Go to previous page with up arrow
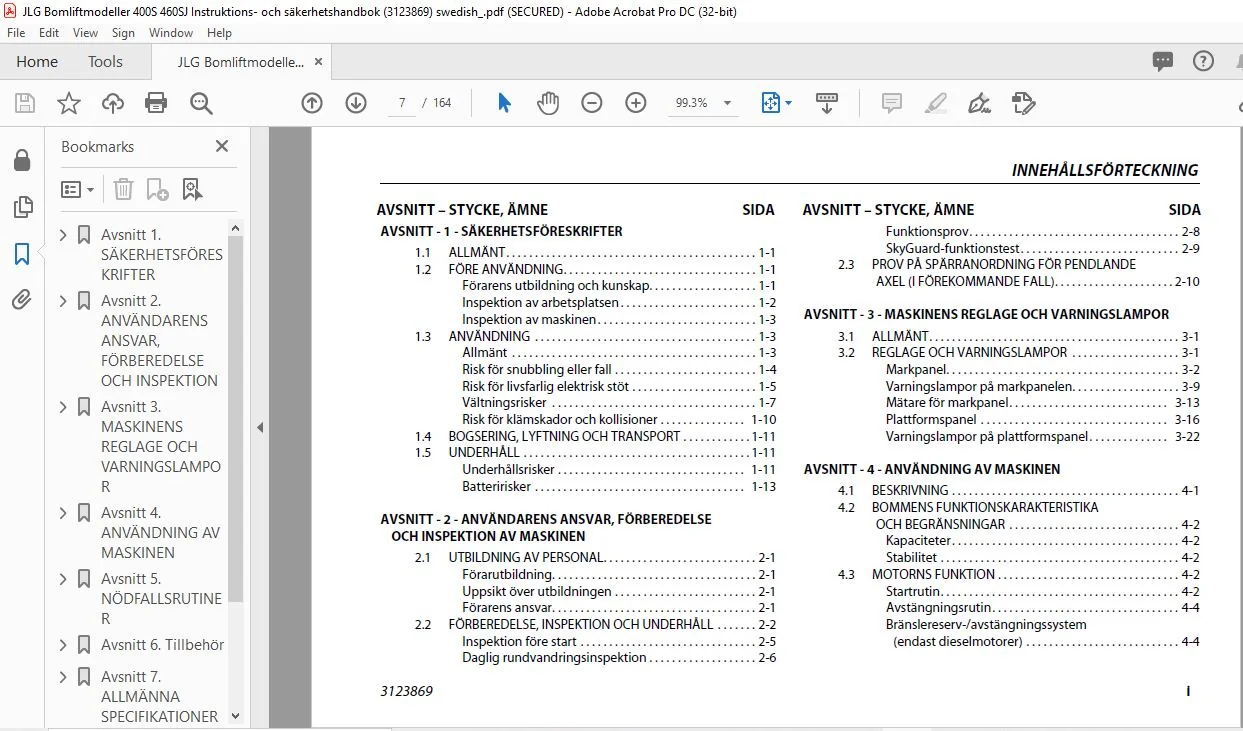The height and width of the screenshot is (731, 1243). point(312,103)
